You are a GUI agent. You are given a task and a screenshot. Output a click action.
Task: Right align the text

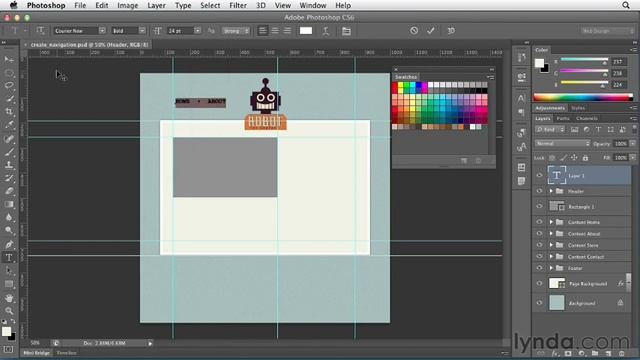[x=287, y=31]
